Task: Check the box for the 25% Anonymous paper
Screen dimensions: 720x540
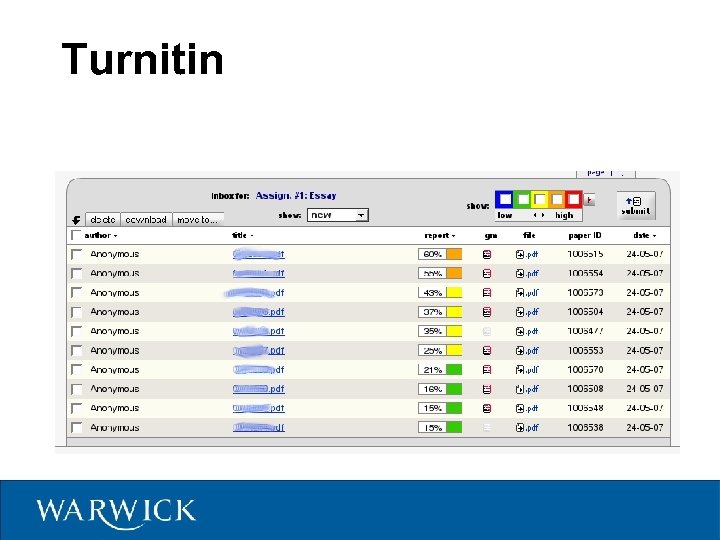Action: pos(76,350)
